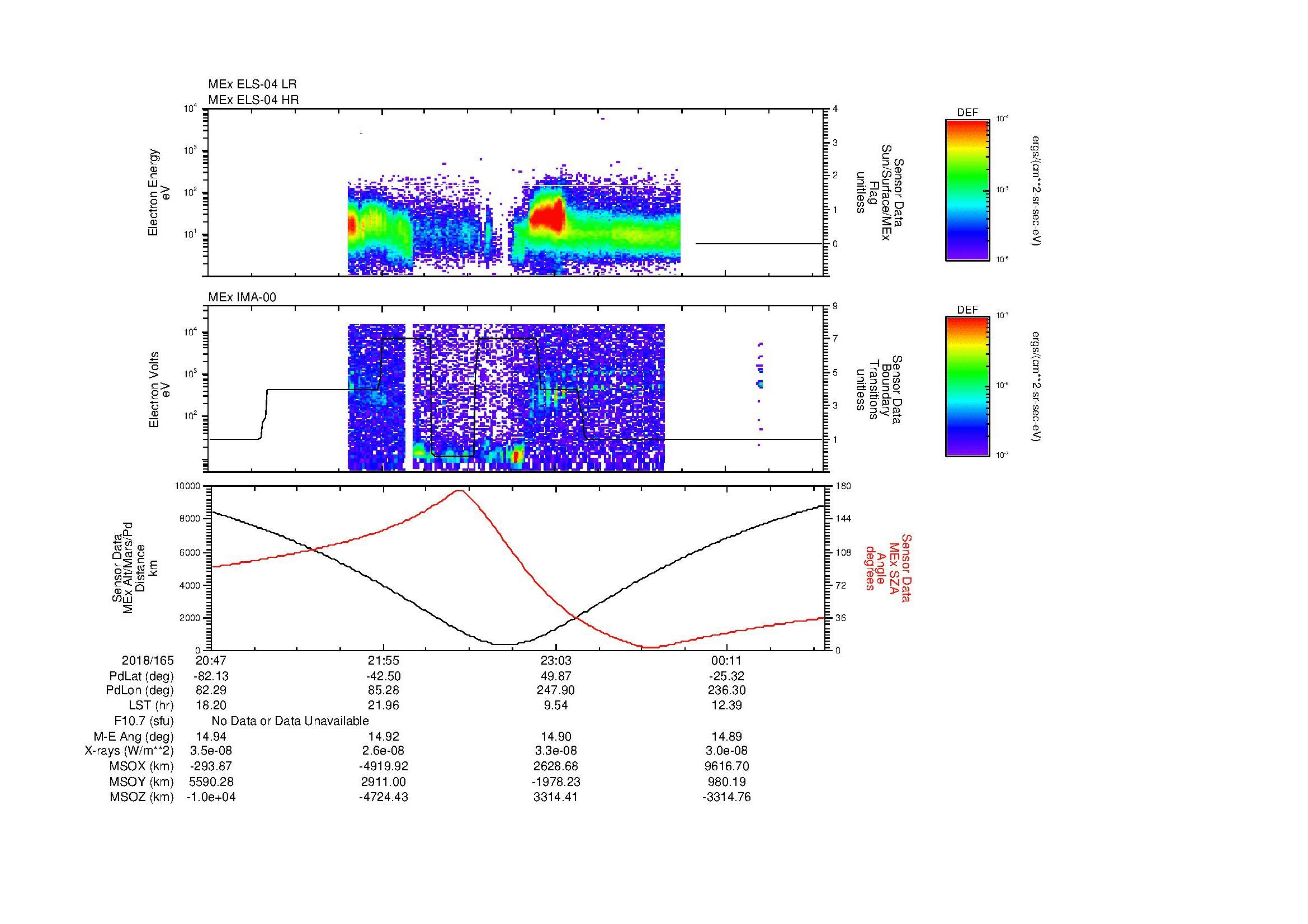The width and height of the screenshot is (1308, 924).
Task: Click the 'PdLon (deg)' row label
Action: click(140, 690)
